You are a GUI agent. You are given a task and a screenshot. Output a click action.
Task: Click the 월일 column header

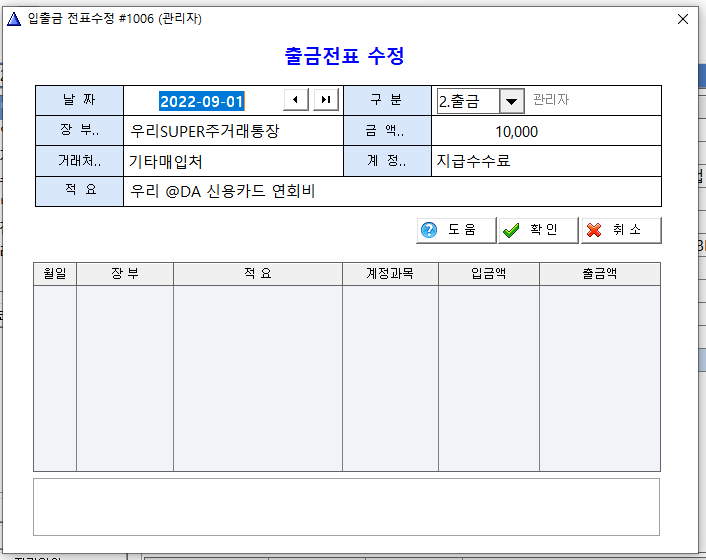[x=55, y=274]
